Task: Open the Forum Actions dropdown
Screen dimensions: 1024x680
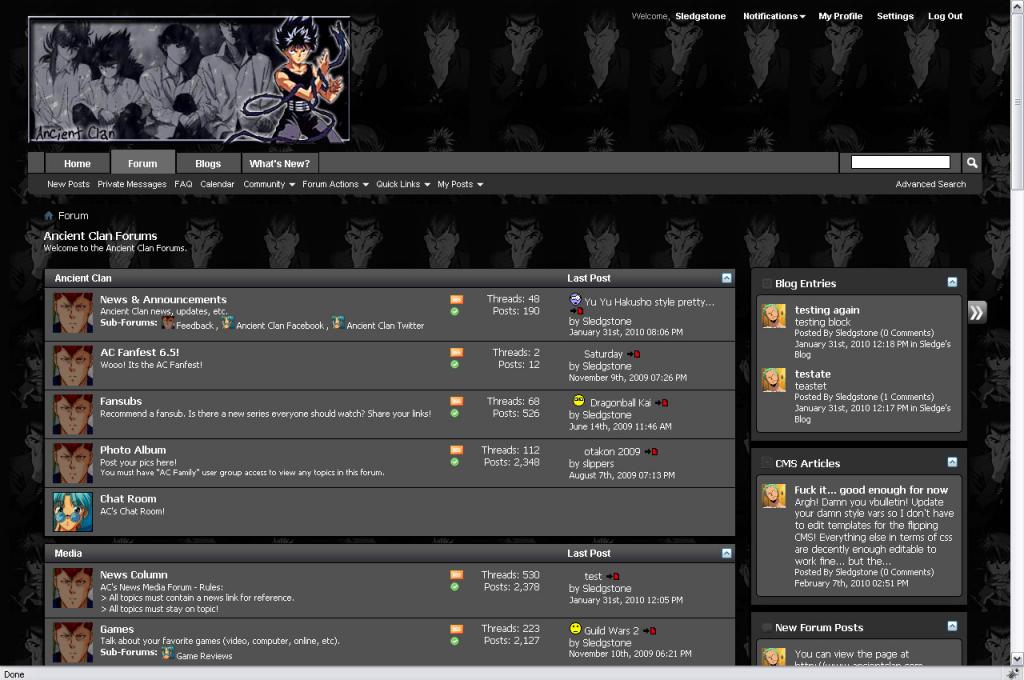Action: pos(335,184)
